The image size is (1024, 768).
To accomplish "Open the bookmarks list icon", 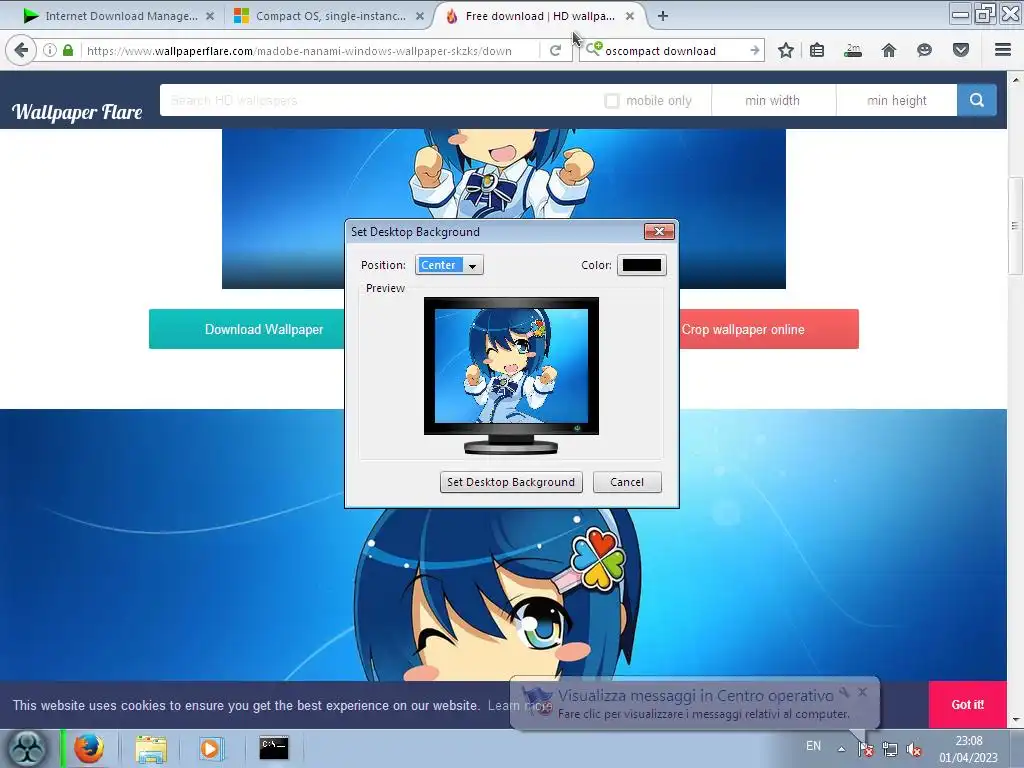I will click(x=817, y=50).
